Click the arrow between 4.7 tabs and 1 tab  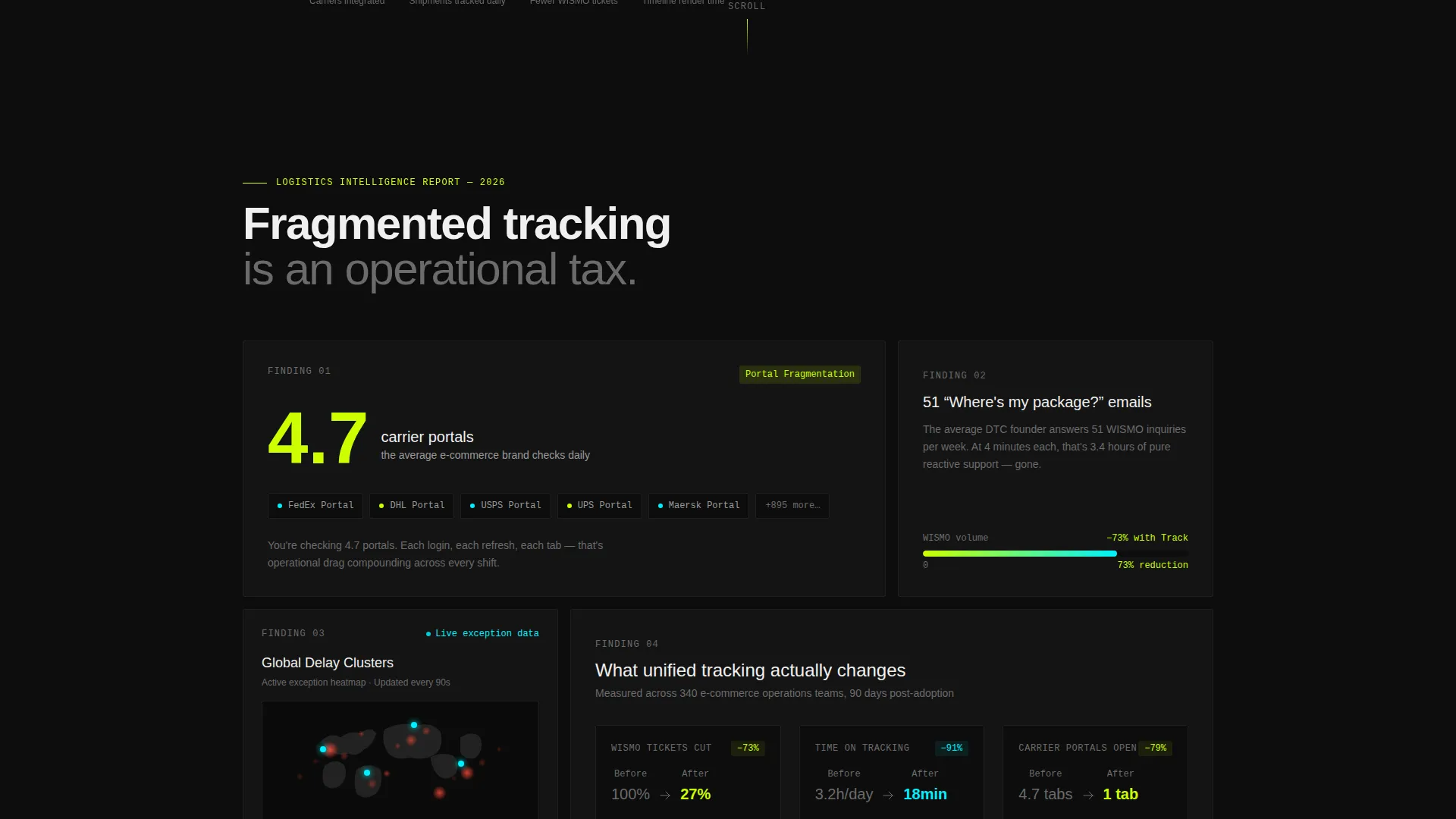click(x=1088, y=795)
